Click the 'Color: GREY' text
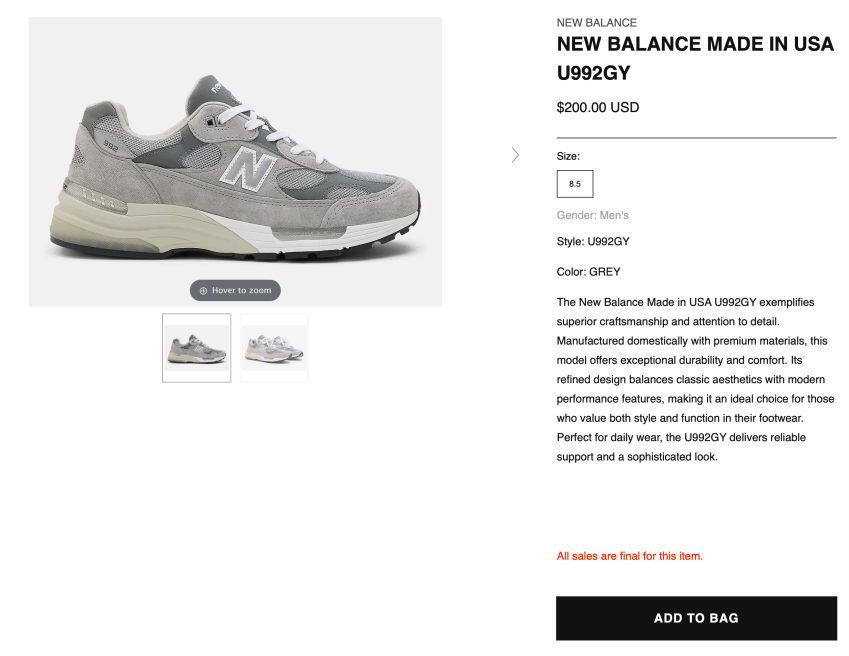 [x=589, y=272]
